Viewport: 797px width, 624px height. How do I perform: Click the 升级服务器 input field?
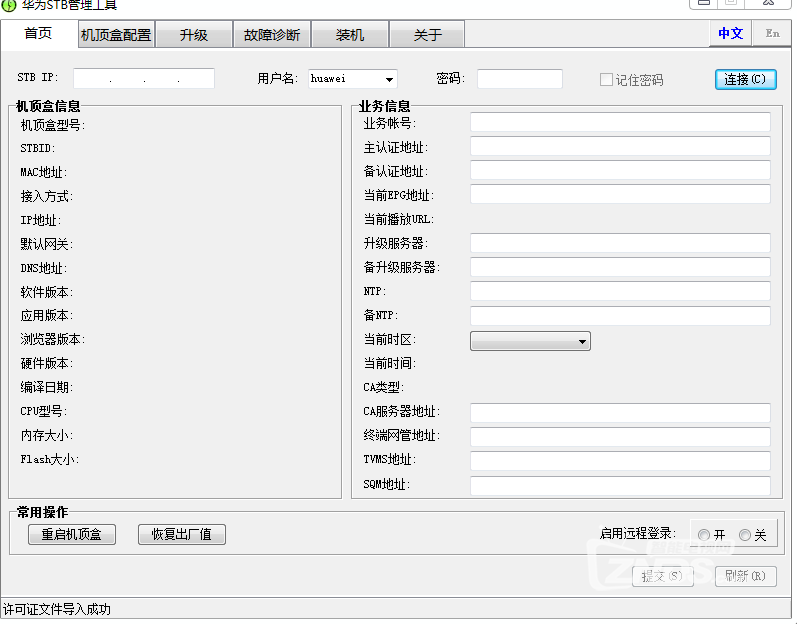(620, 243)
